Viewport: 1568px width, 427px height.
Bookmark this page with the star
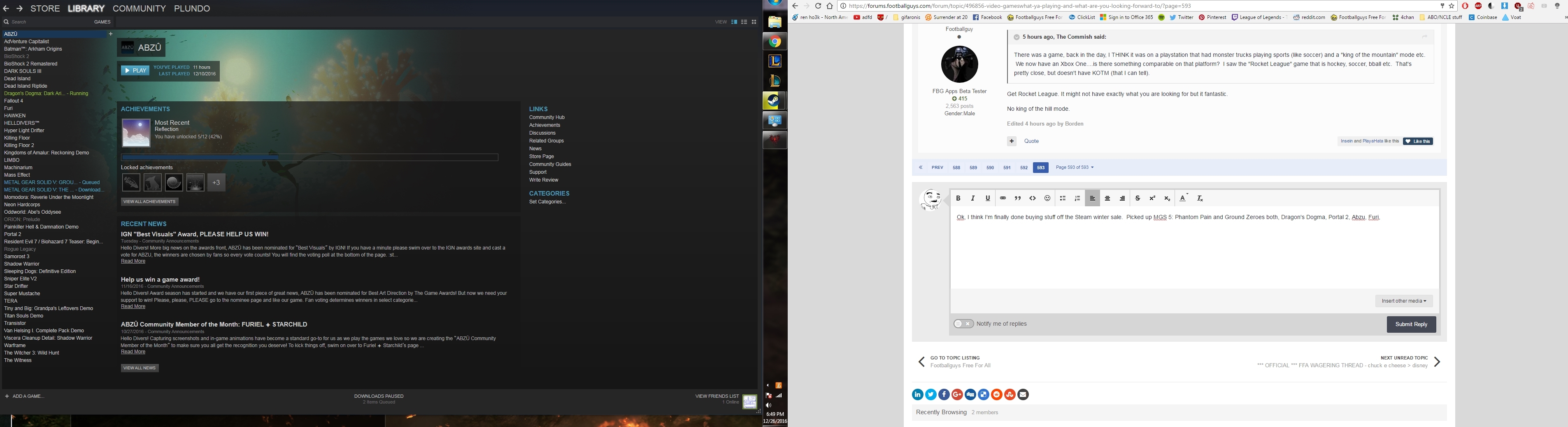1452,6
